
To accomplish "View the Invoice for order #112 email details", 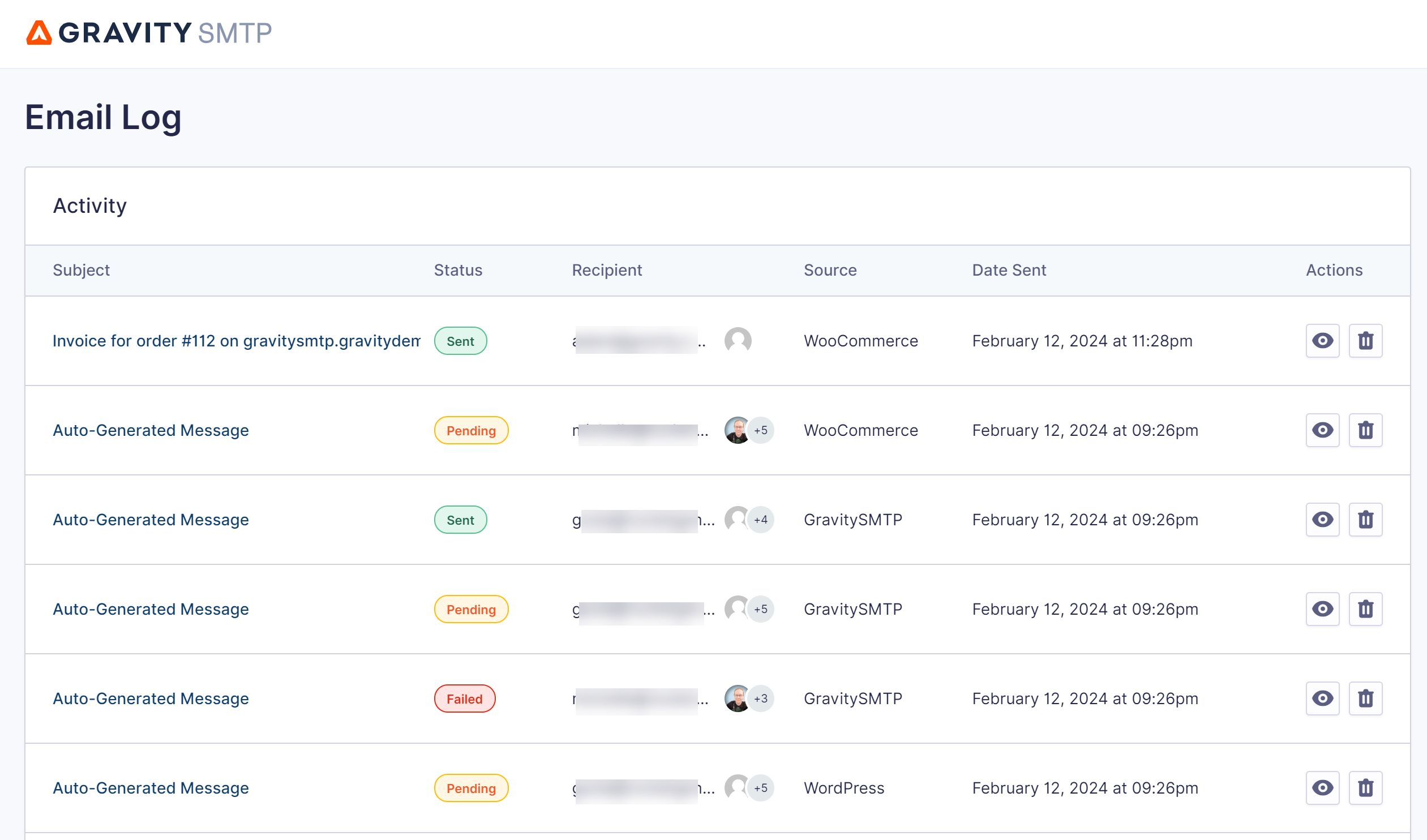I will [x=1322, y=340].
